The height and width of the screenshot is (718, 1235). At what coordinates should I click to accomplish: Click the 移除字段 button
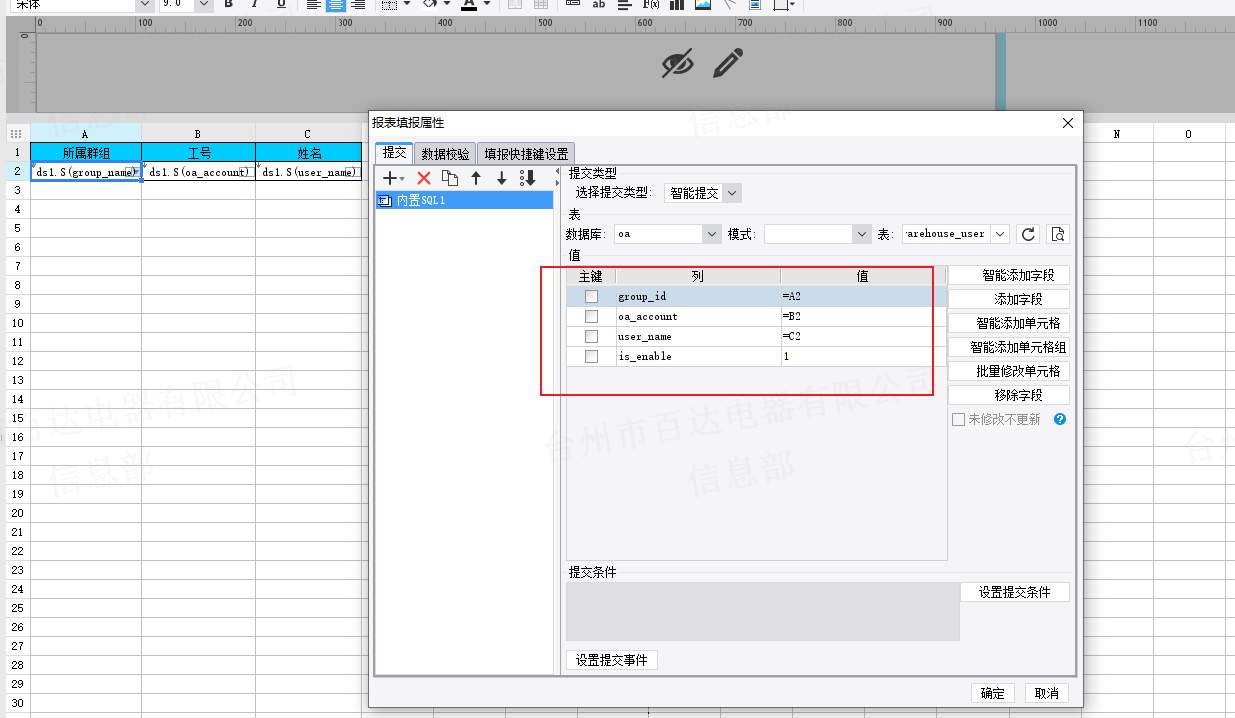point(1009,395)
